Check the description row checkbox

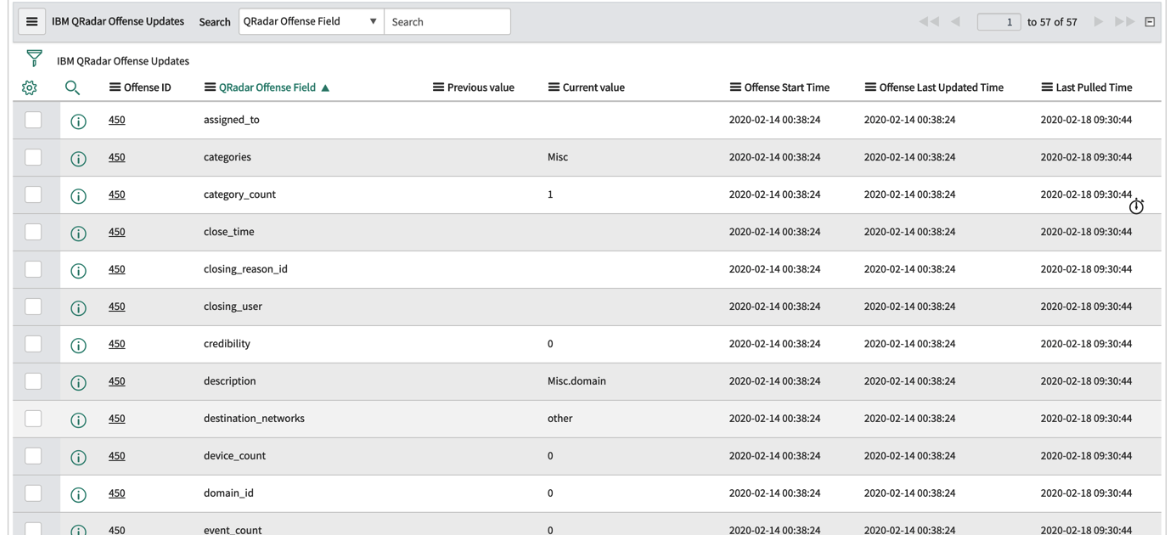coord(33,380)
